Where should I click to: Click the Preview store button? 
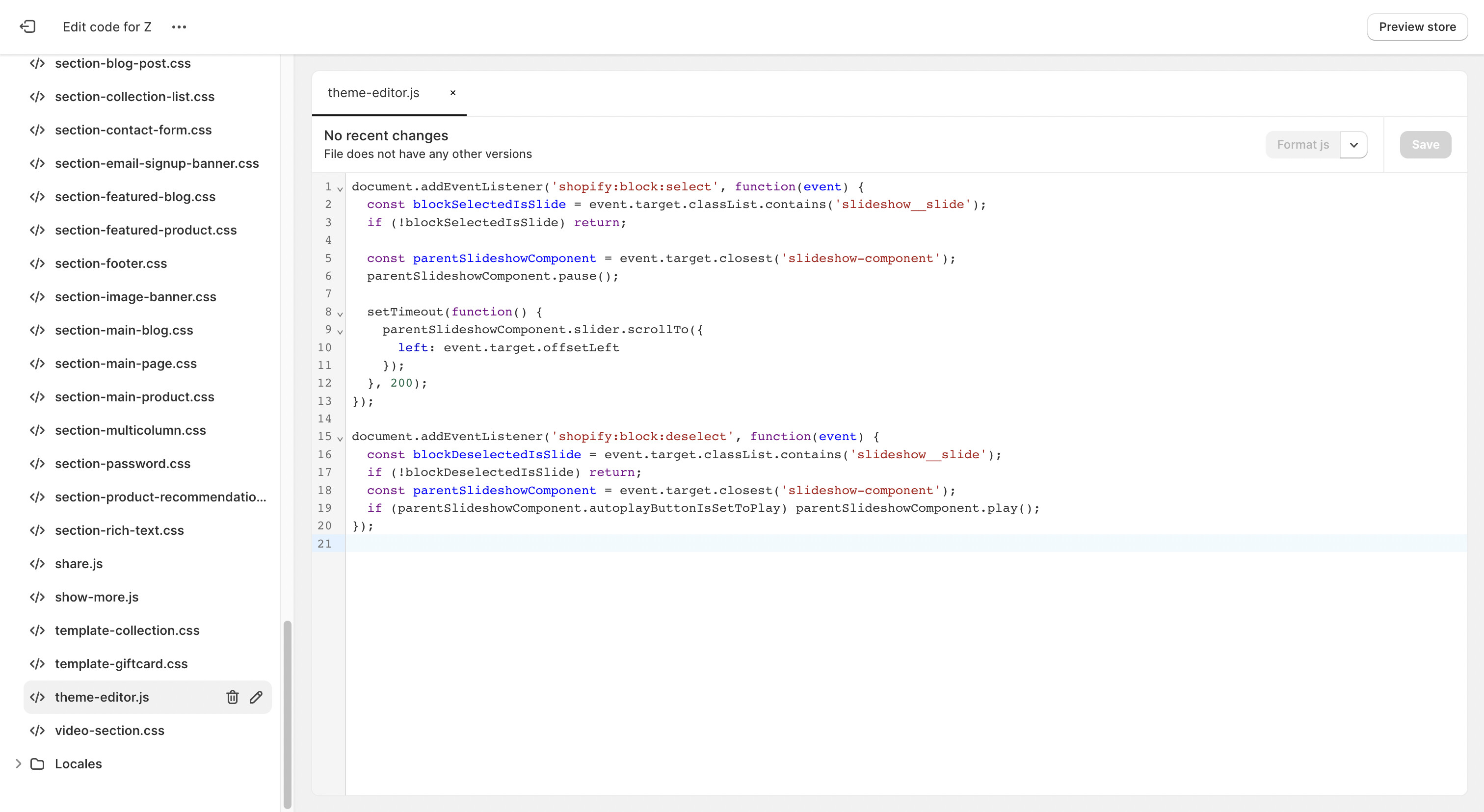pyautogui.click(x=1417, y=26)
